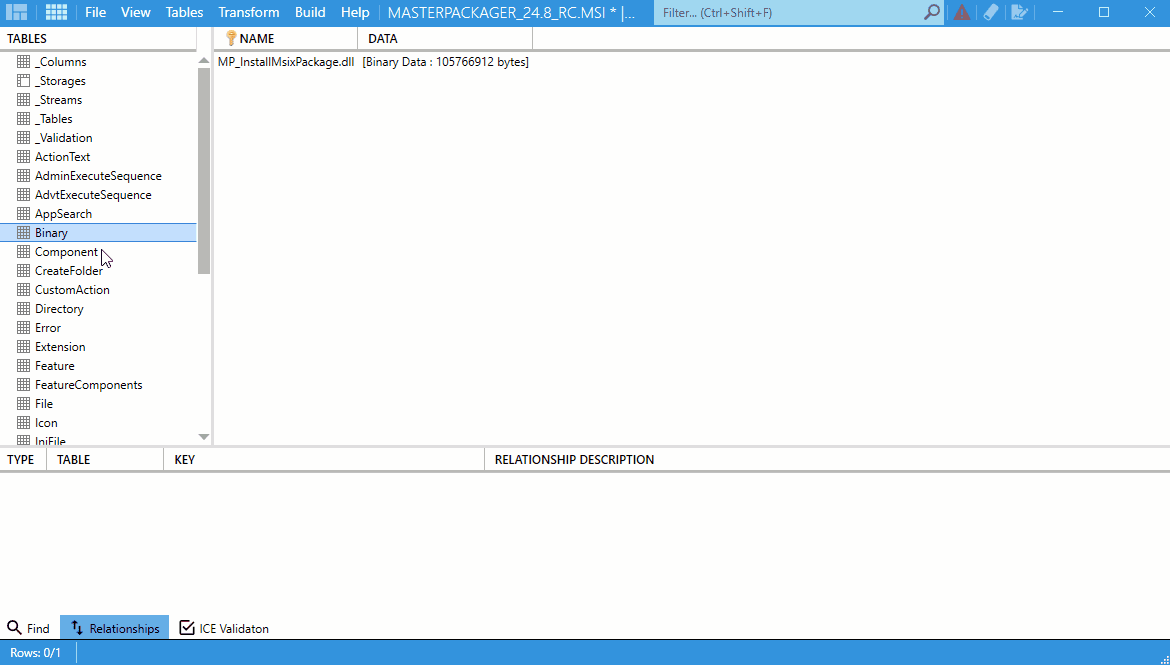Select the Component table
Screen dimensions: 1170x665
[66, 252]
